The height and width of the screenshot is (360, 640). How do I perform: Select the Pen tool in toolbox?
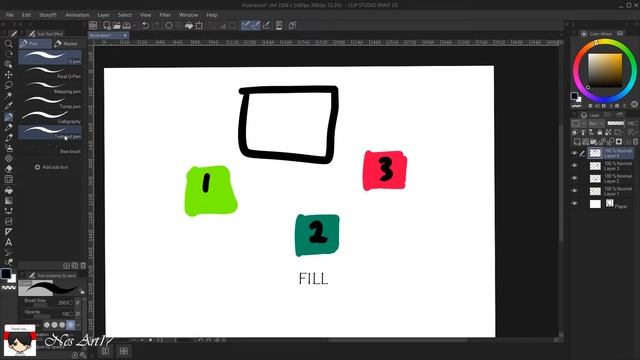8,117
